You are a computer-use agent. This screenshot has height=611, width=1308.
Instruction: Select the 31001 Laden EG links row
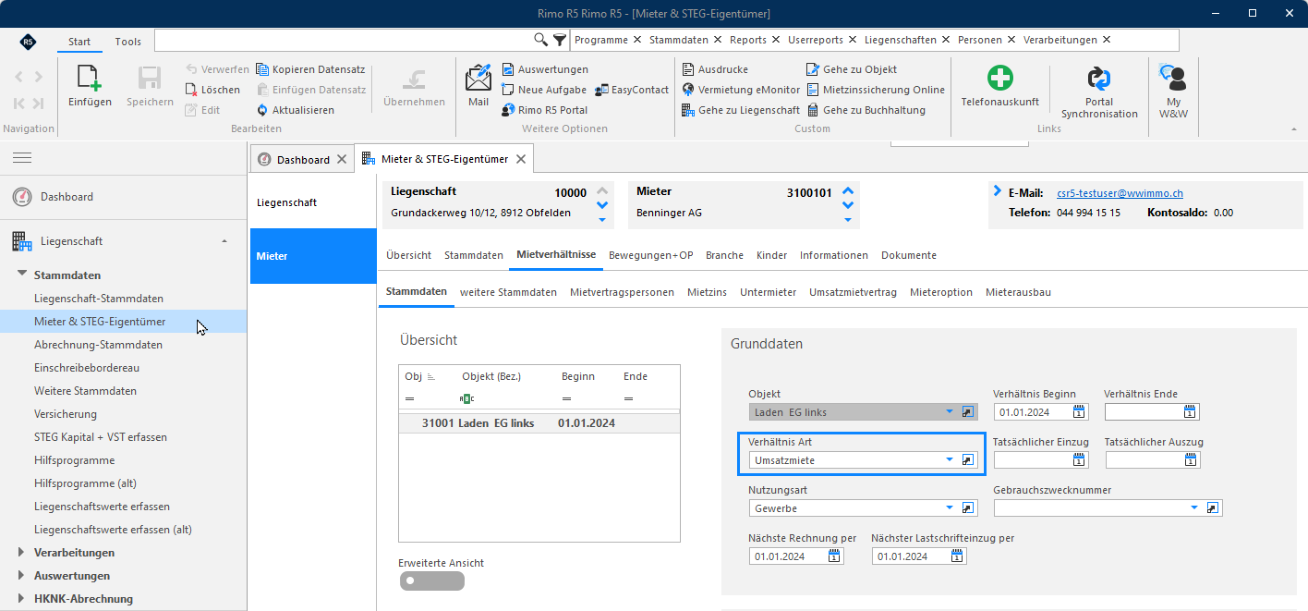(x=539, y=423)
